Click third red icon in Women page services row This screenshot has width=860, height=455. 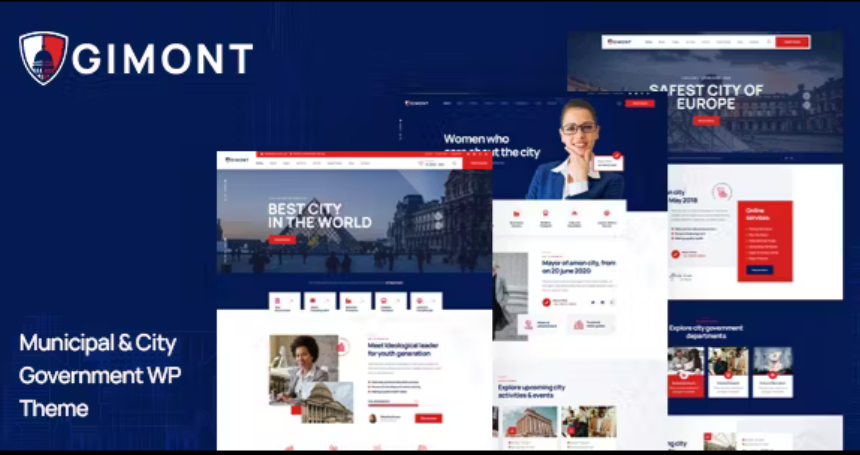(574, 213)
